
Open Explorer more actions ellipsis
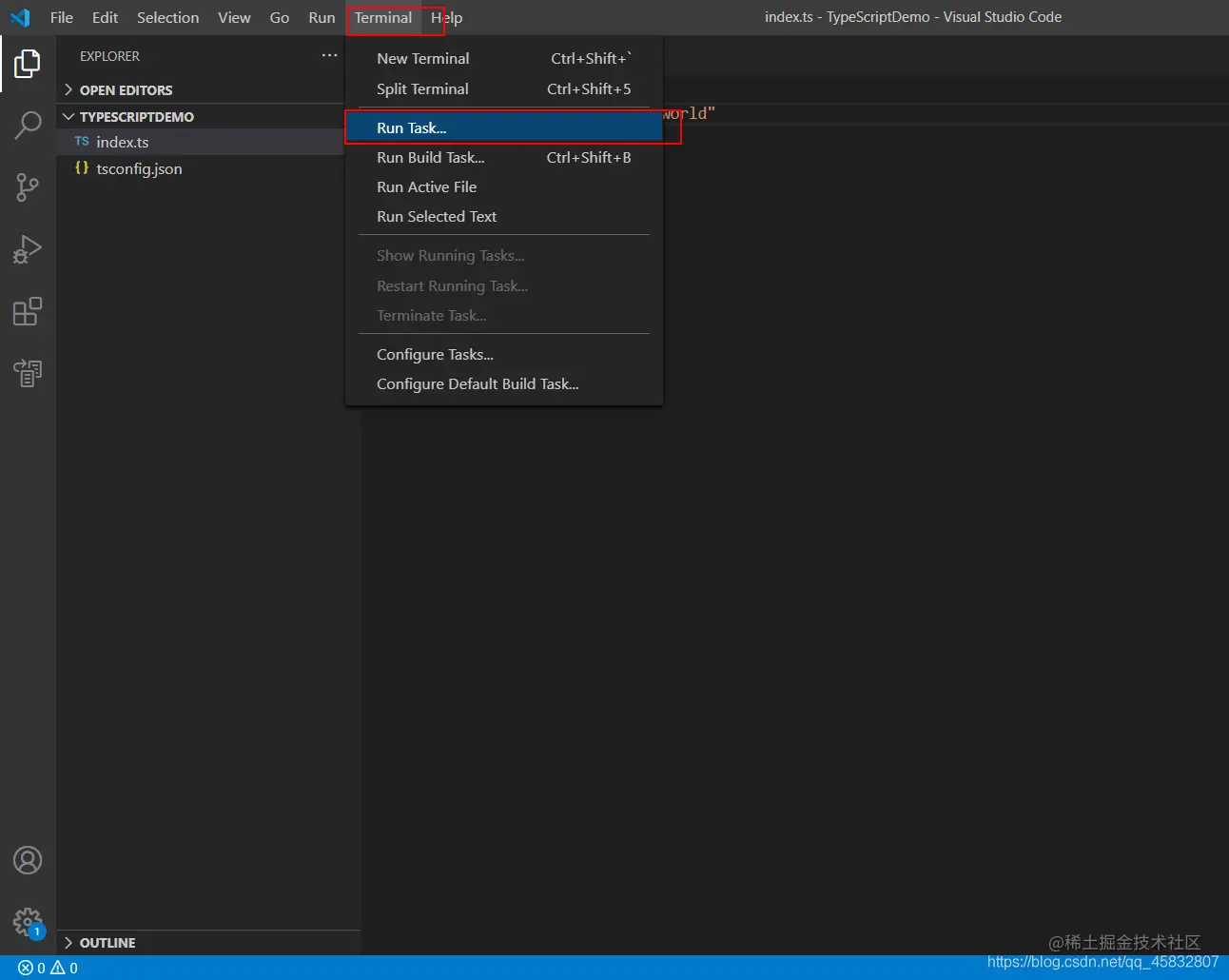(x=329, y=56)
